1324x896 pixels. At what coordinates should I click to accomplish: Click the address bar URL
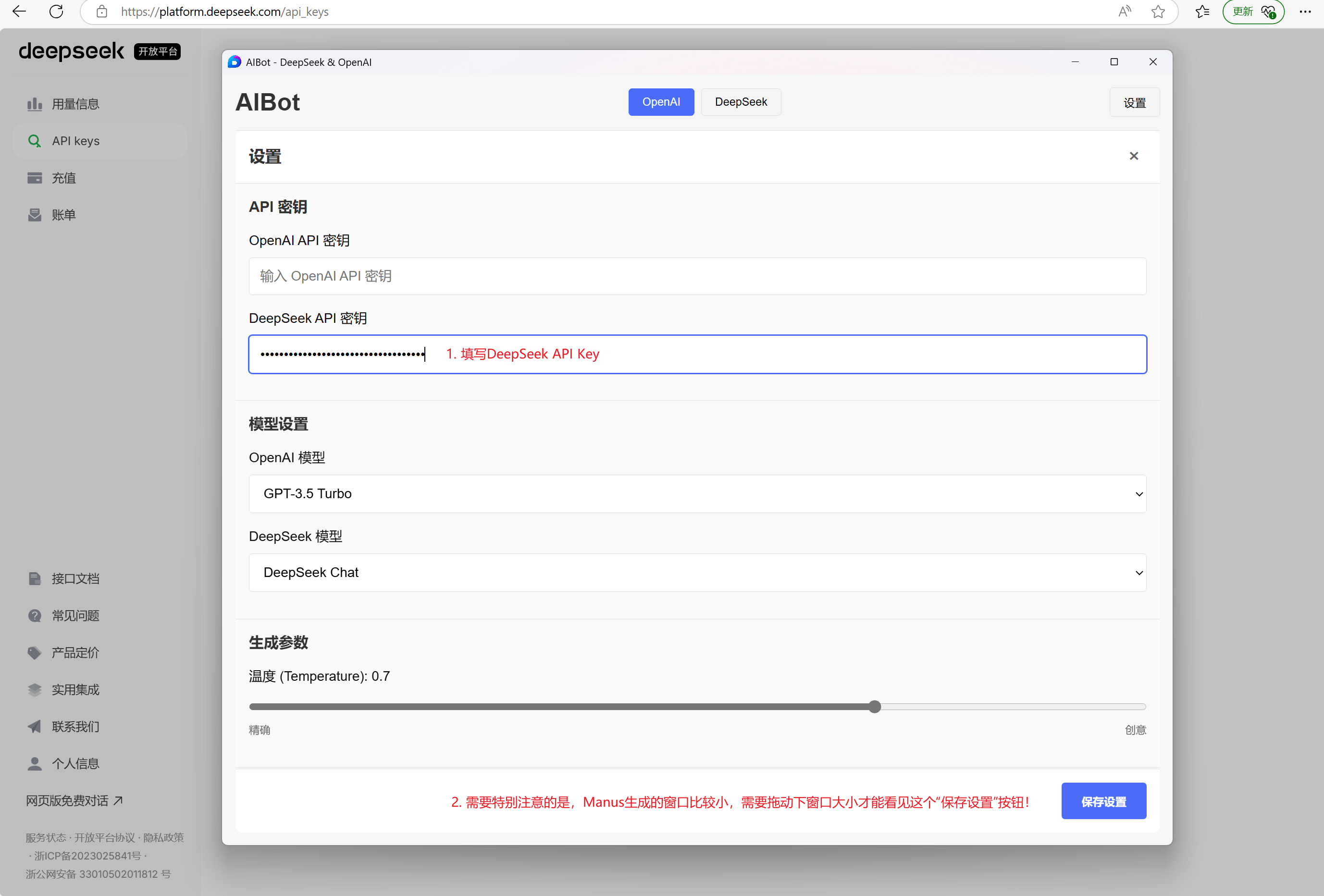pyautogui.click(x=224, y=12)
